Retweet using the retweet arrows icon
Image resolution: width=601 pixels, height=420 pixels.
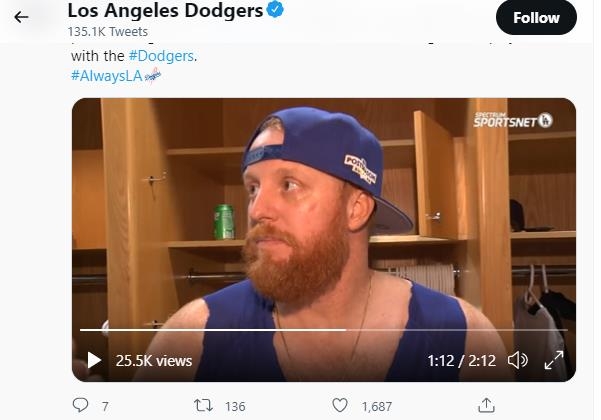[x=202, y=405]
